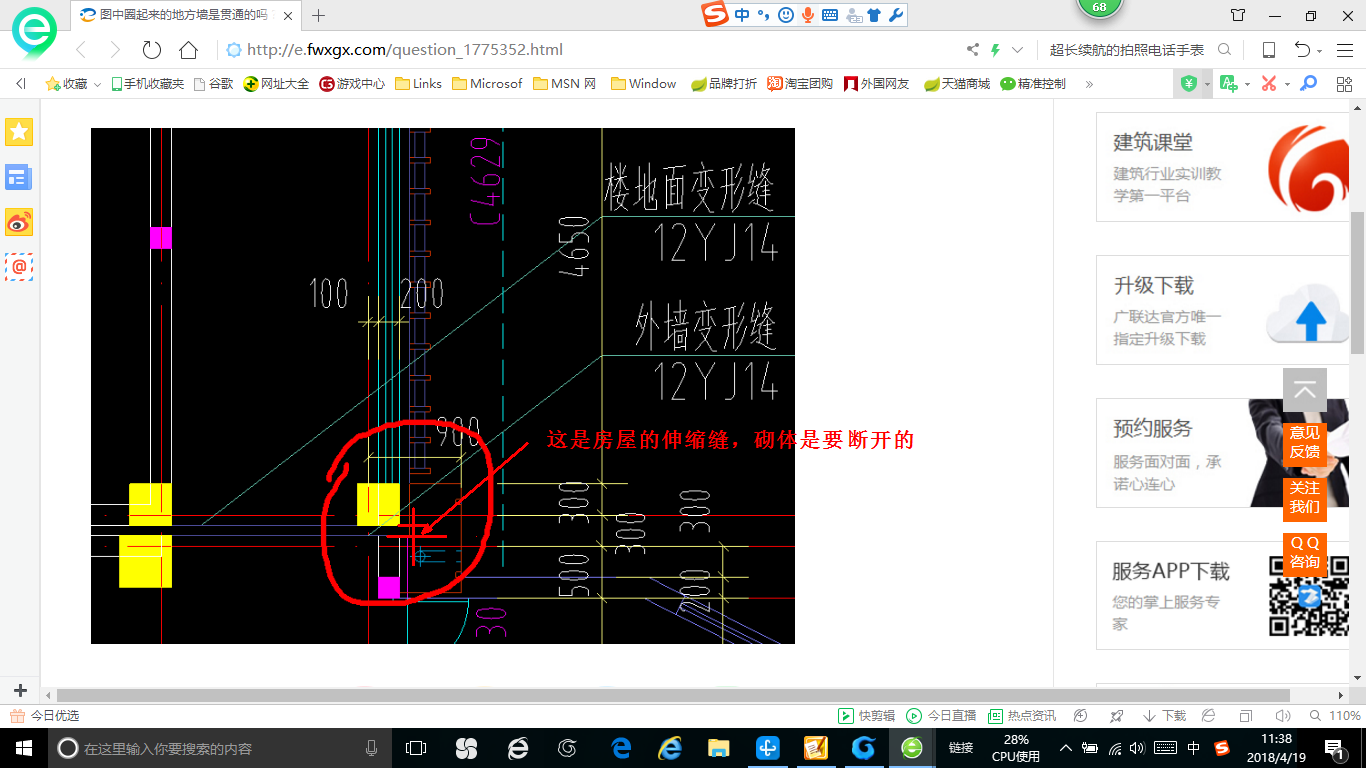Image resolution: width=1366 pixels, height=768 pixels.
Task: Click the CAD drawing image
Action: (x=443, y=386)
